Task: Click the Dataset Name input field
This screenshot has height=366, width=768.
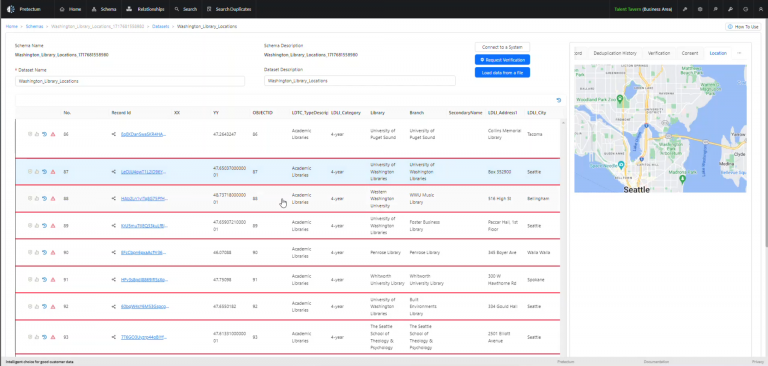Action: click(130, 81)
